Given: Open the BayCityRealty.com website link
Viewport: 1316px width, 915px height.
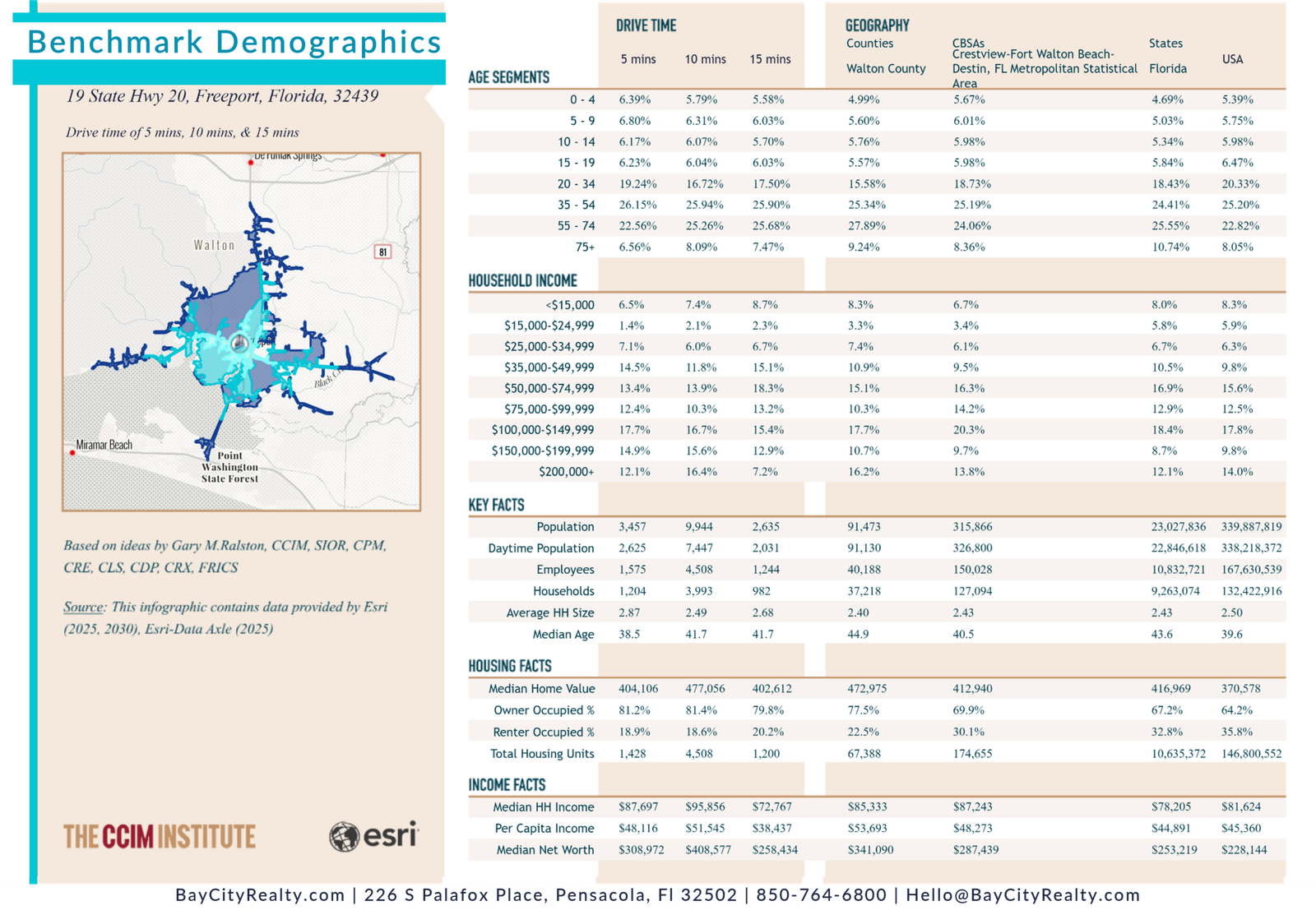Looking at the screenshot, I should point(260,894).
